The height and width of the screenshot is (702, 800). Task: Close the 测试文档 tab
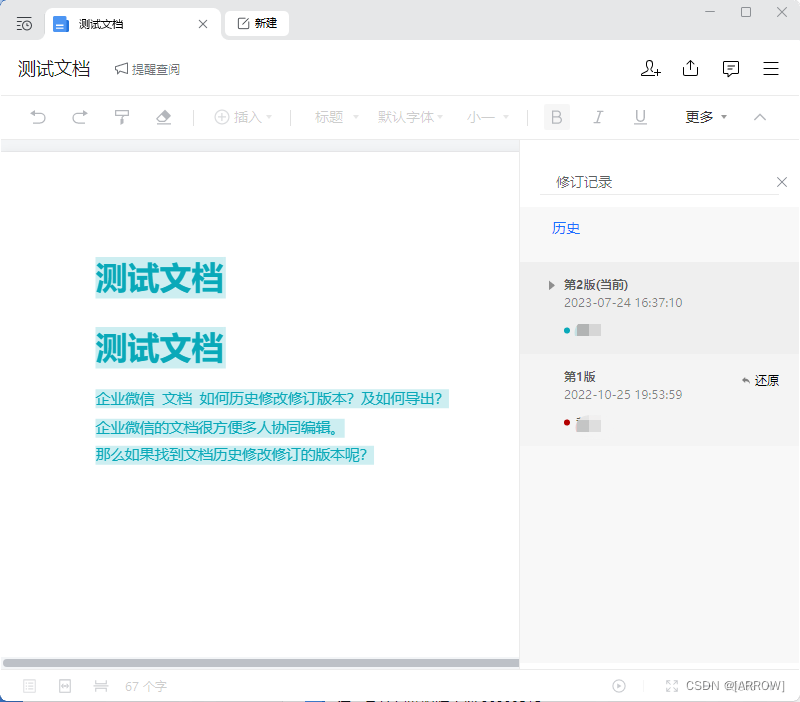[x=203, y=24]
